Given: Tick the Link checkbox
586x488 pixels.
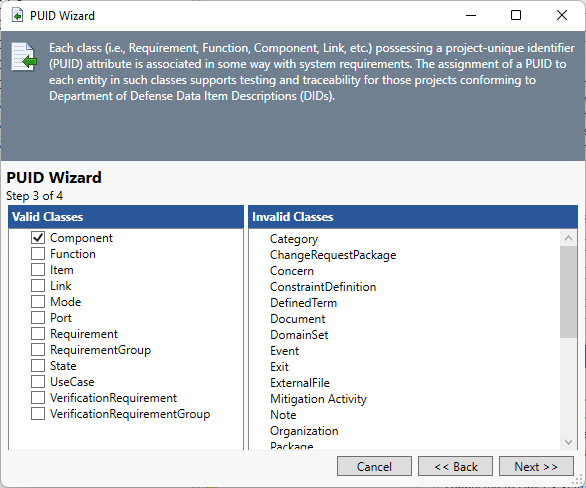Looking at the screenshot, I should (38, 286).
